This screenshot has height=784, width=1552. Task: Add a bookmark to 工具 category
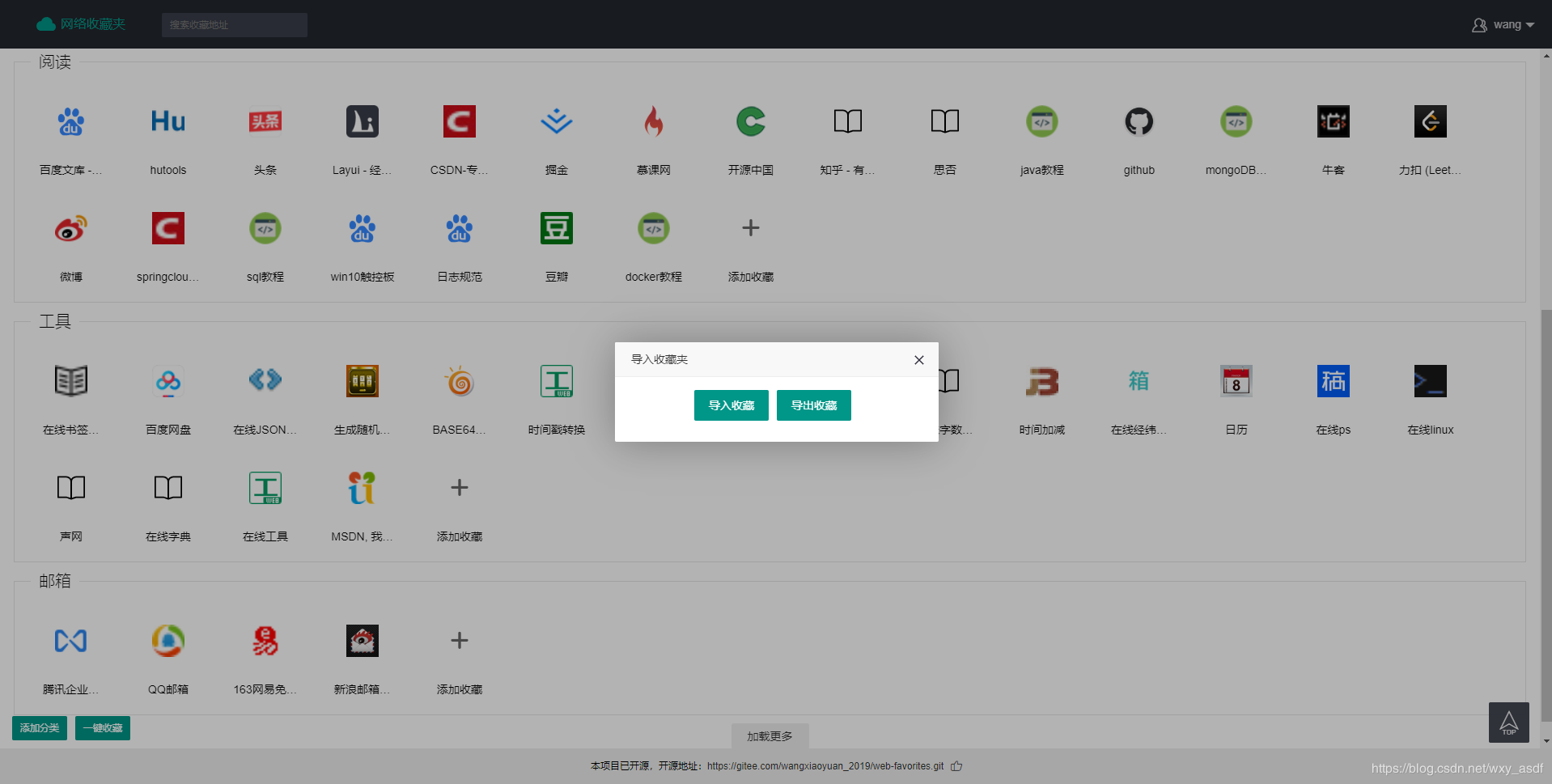[460, 488]
